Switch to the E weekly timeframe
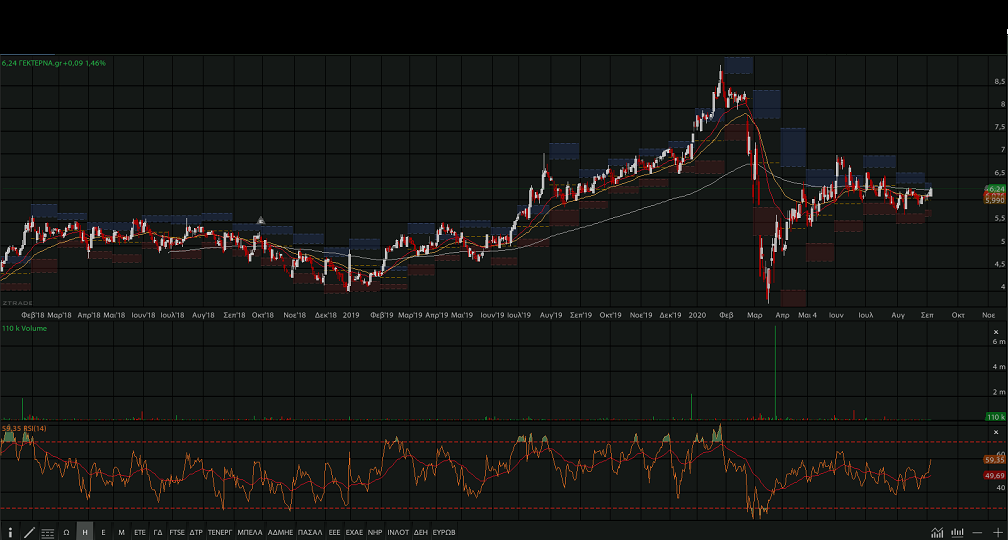Screen dimensions: 1008x540 pos(103,532)
